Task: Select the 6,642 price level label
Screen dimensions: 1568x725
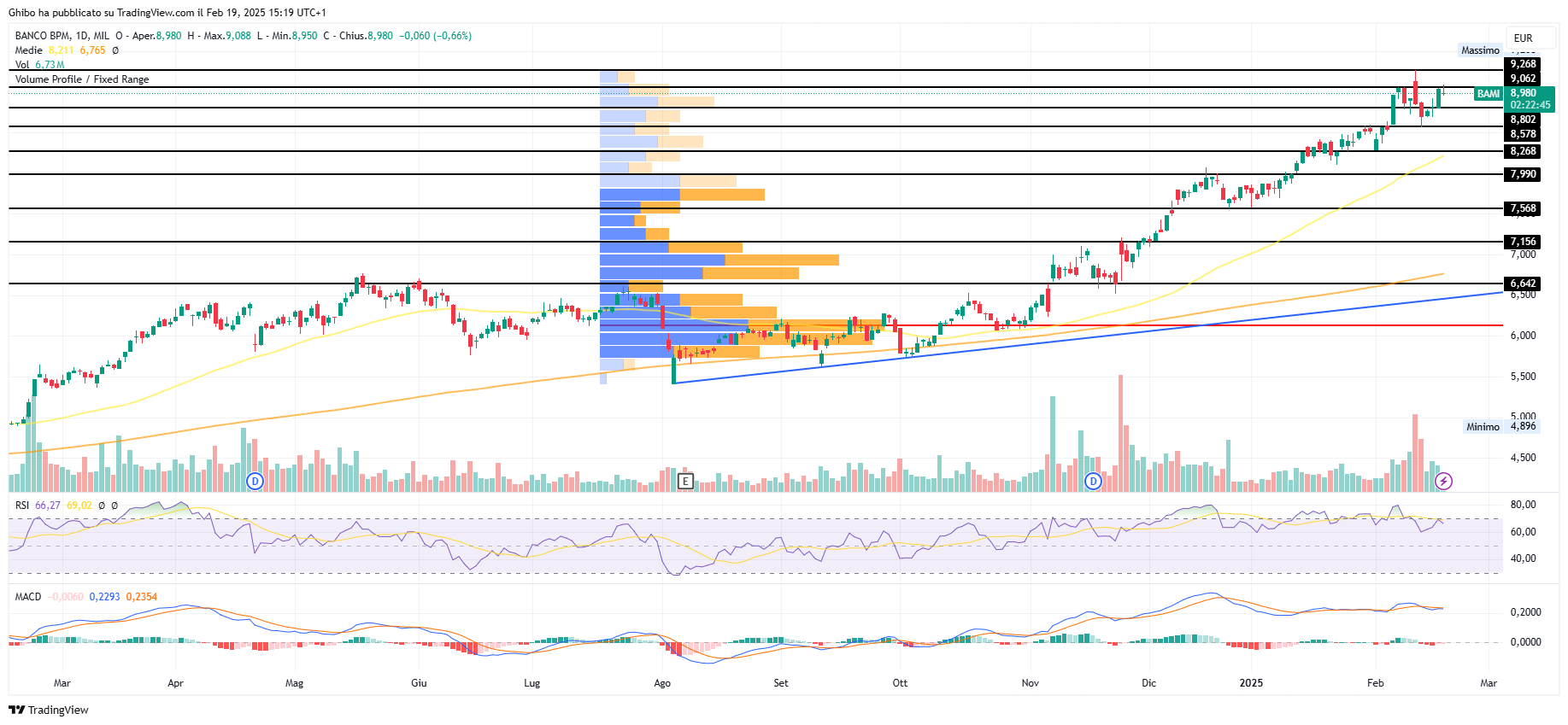Action: click(x=1523, y=284)
